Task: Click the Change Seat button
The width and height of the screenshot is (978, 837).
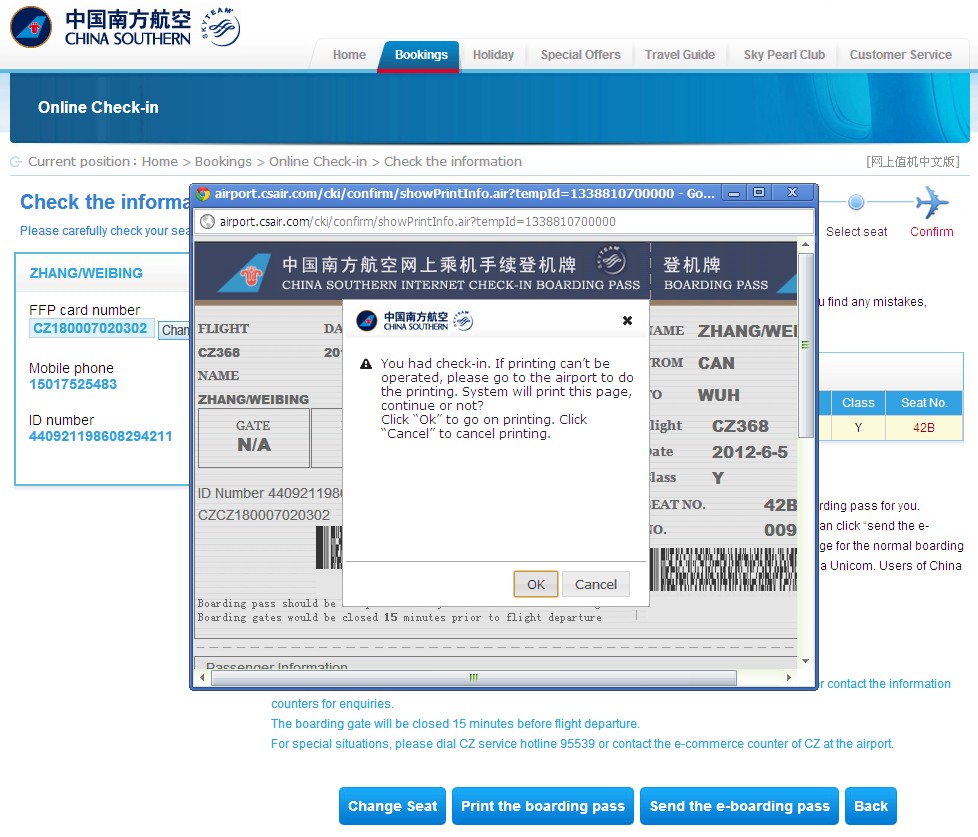Action: tap(392, 806)
